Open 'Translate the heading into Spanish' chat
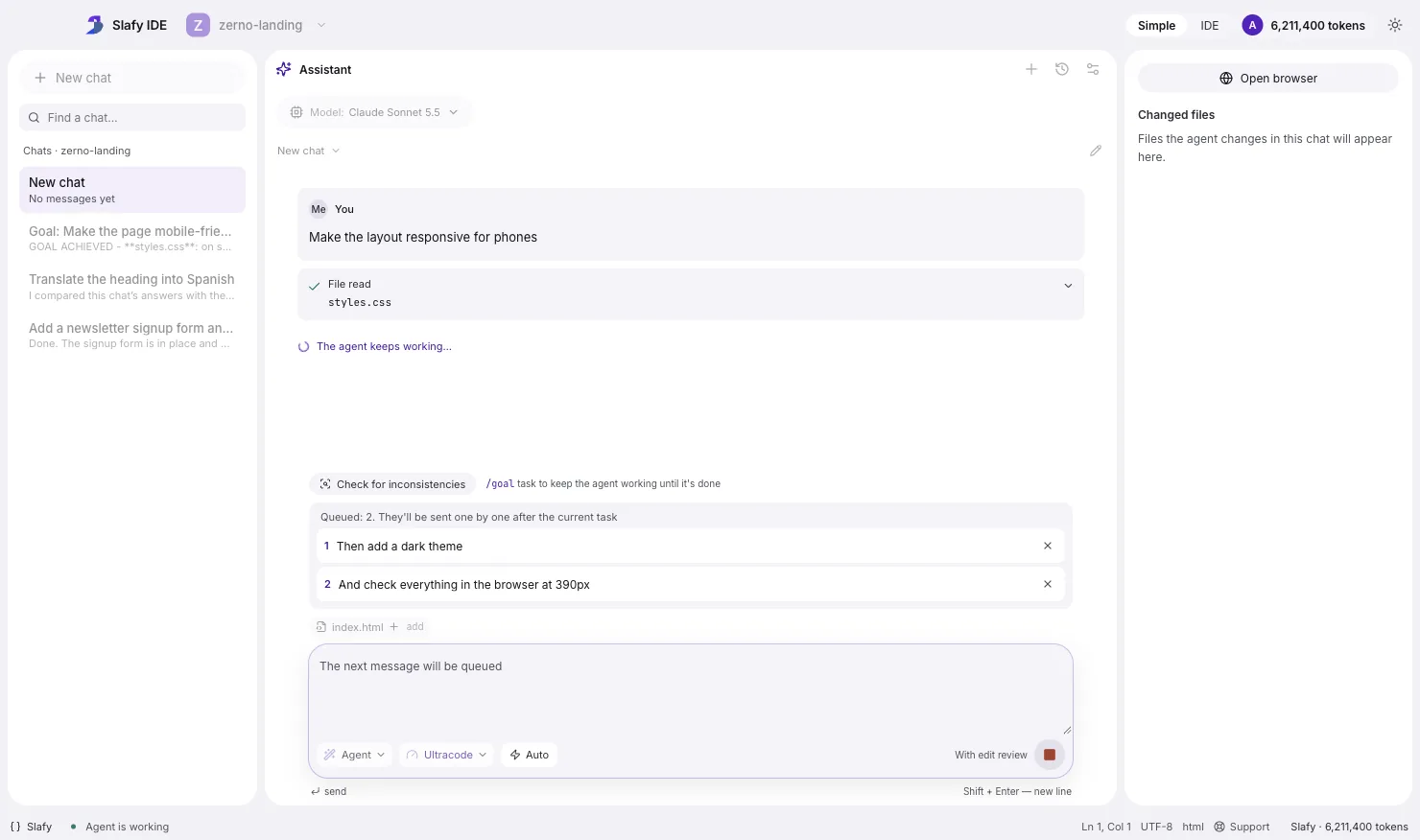Screen dimensions: 1420x840 coord(132,287)
